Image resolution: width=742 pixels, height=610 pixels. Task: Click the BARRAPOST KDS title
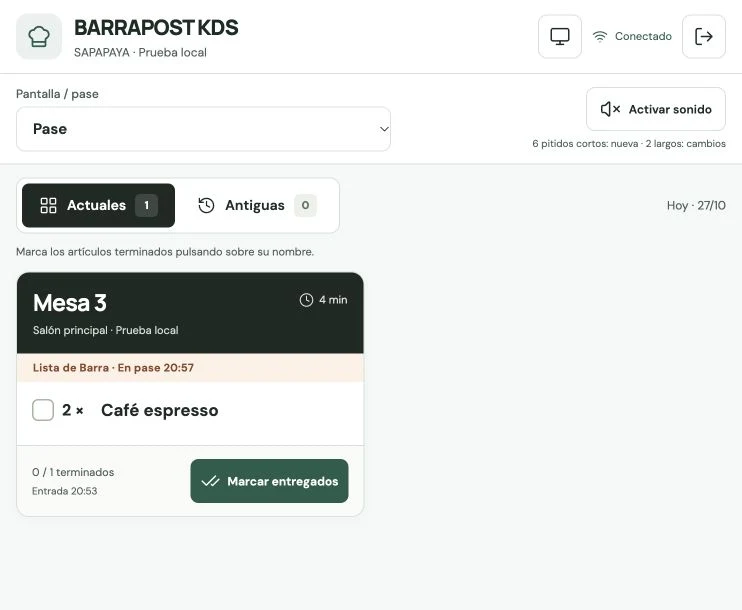point(156,27)
